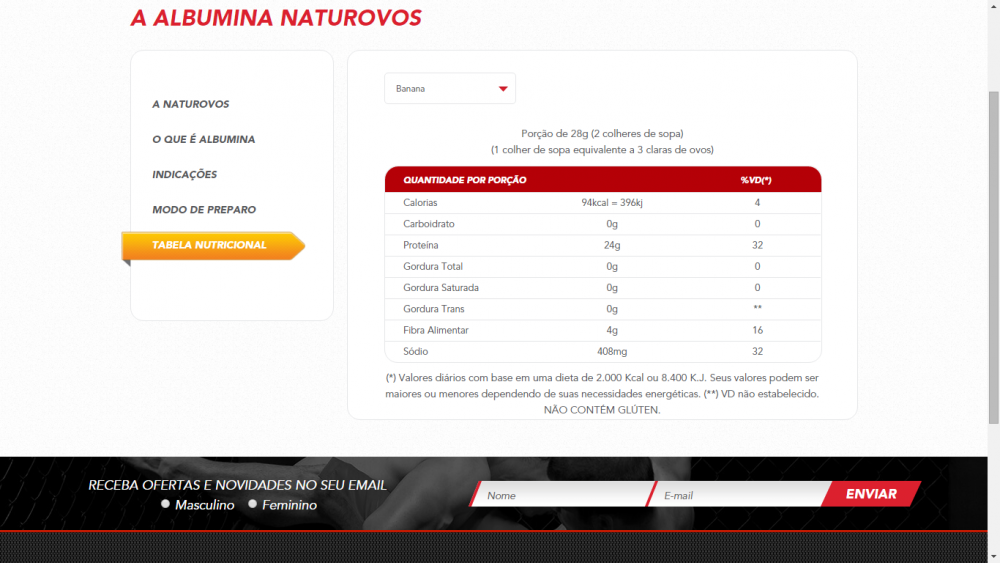Click the Nome input field

561,495
